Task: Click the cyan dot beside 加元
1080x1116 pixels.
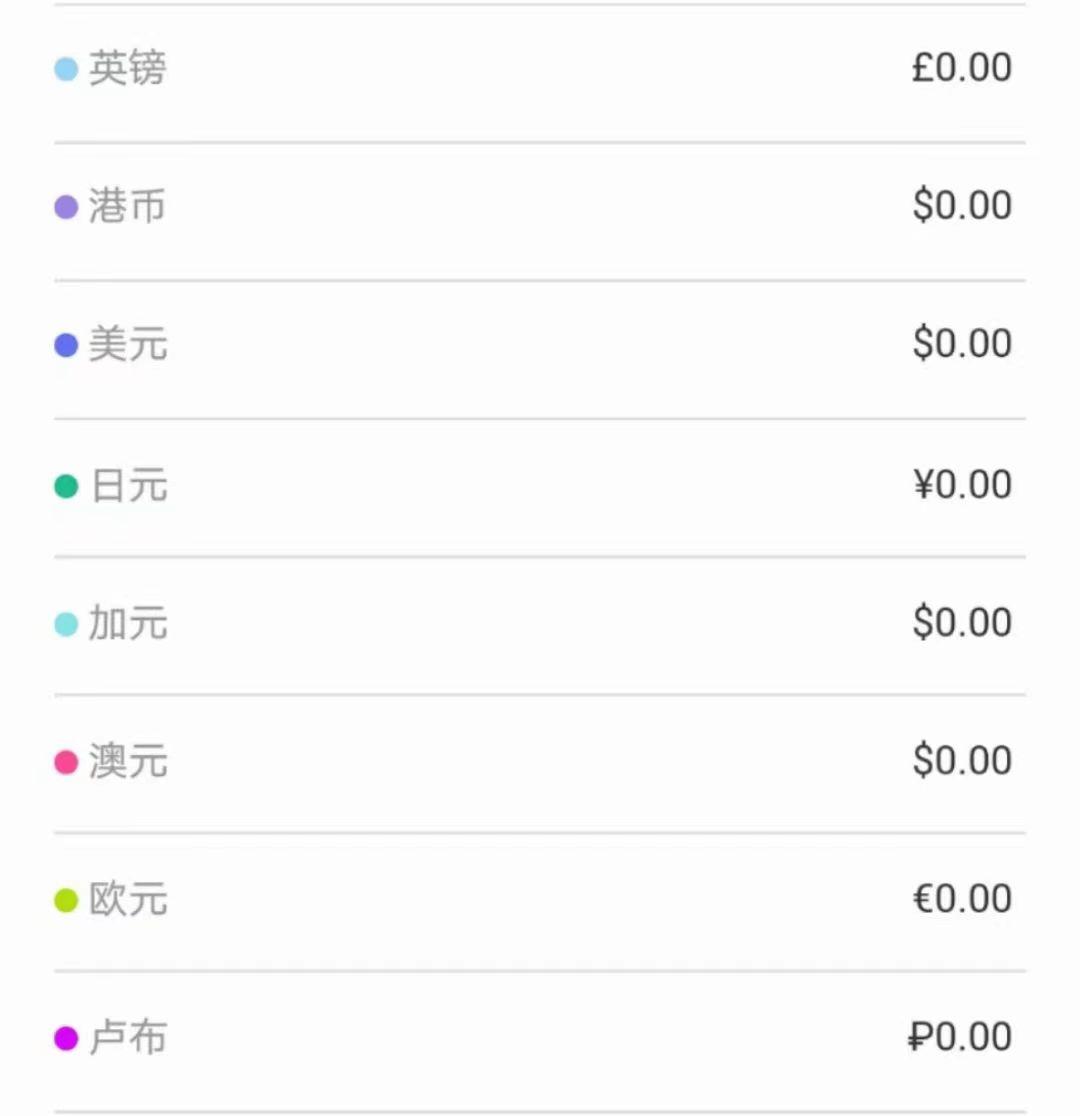Action: 66,625
